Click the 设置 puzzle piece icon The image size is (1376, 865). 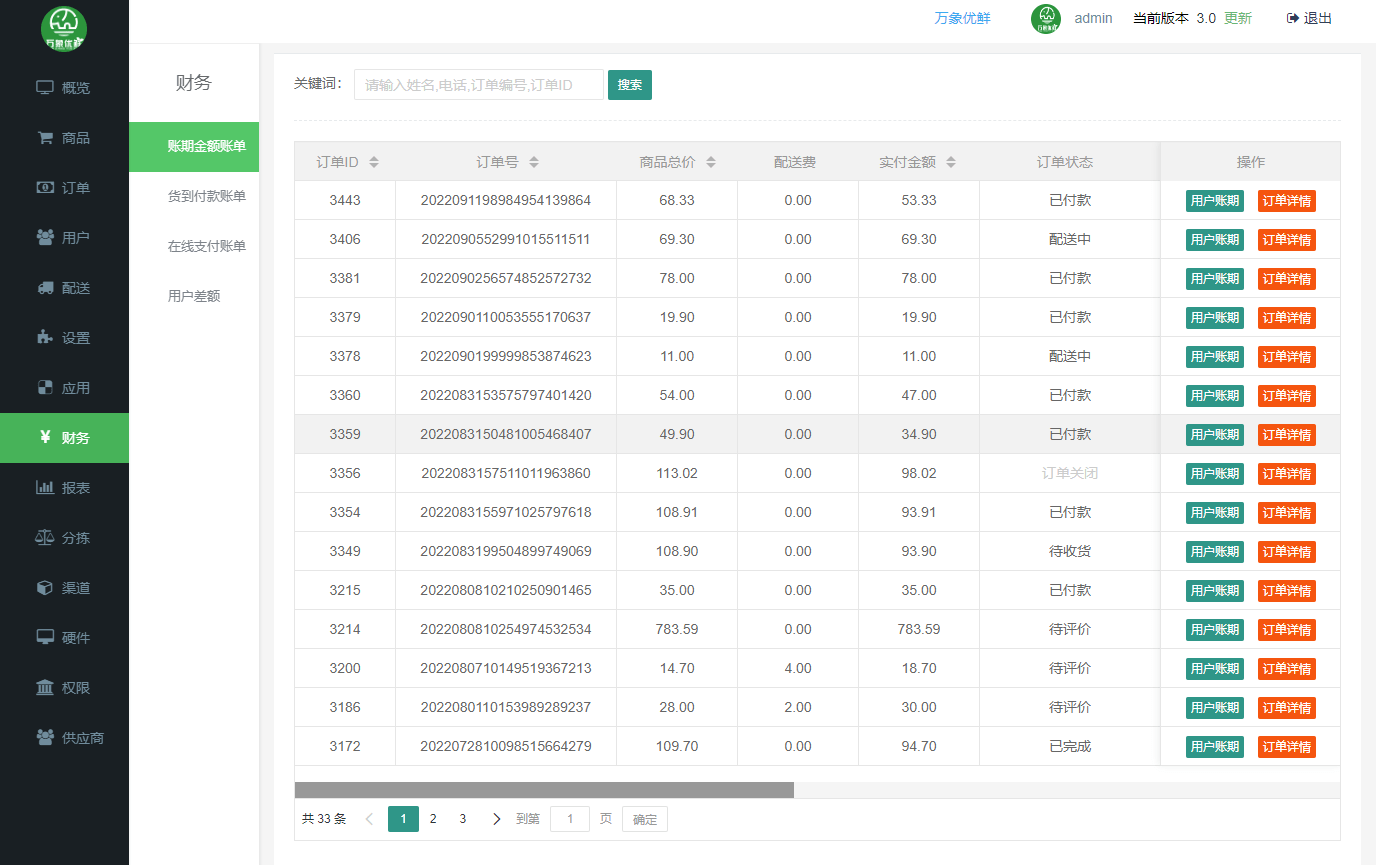(x=45, y=338)
